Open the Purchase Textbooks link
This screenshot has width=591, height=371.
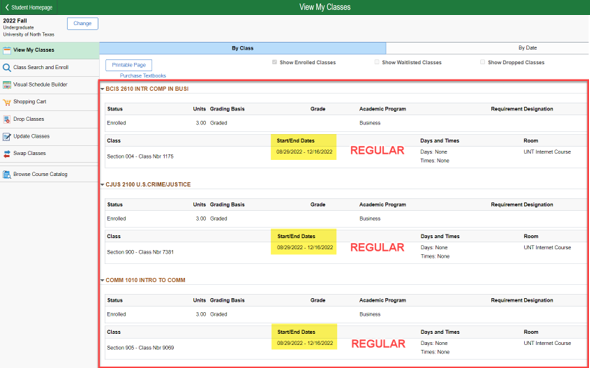143,76
